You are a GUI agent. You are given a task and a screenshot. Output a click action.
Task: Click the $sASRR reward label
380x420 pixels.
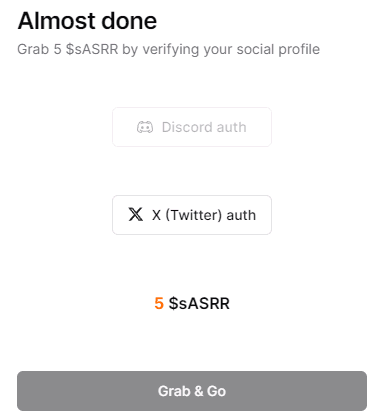tap(199, 303)
